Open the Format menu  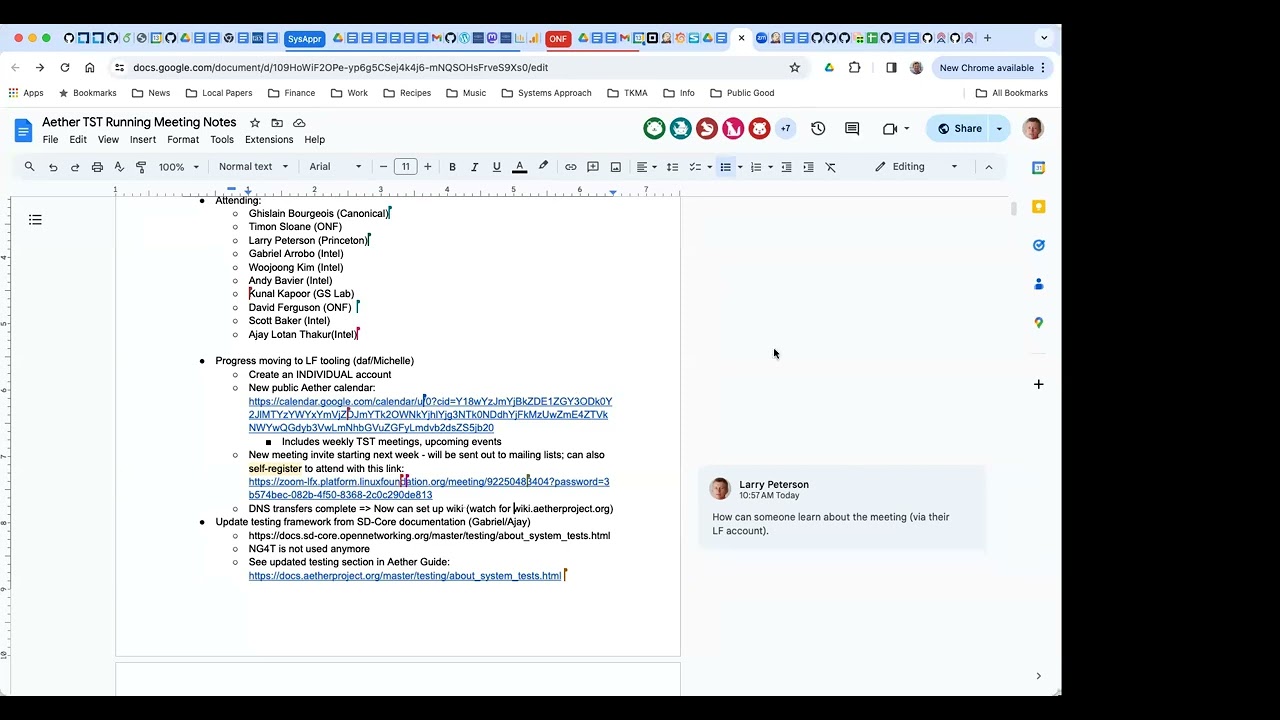[x=183, y=140]
